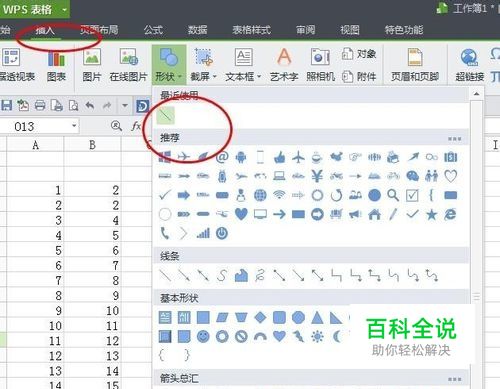Select the recently used line shape

[165, 115]
